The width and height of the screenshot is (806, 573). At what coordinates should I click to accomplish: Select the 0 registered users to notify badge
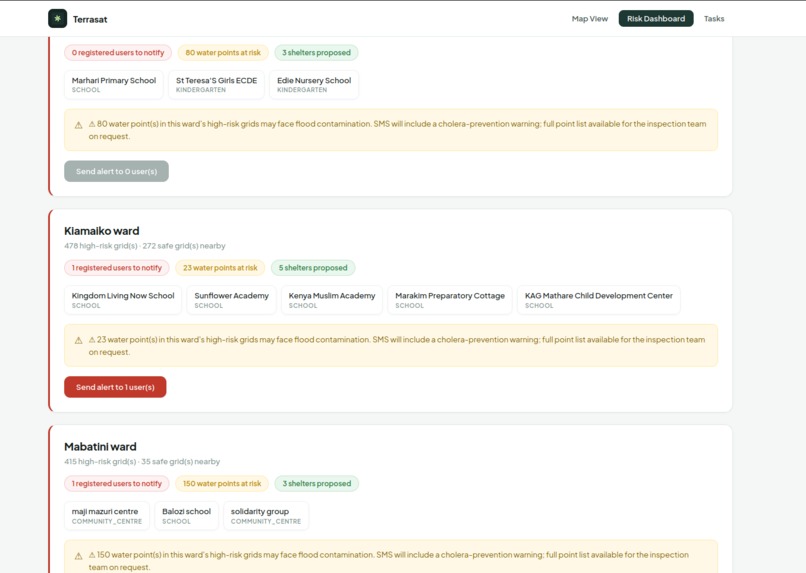[x=118, y=52]
